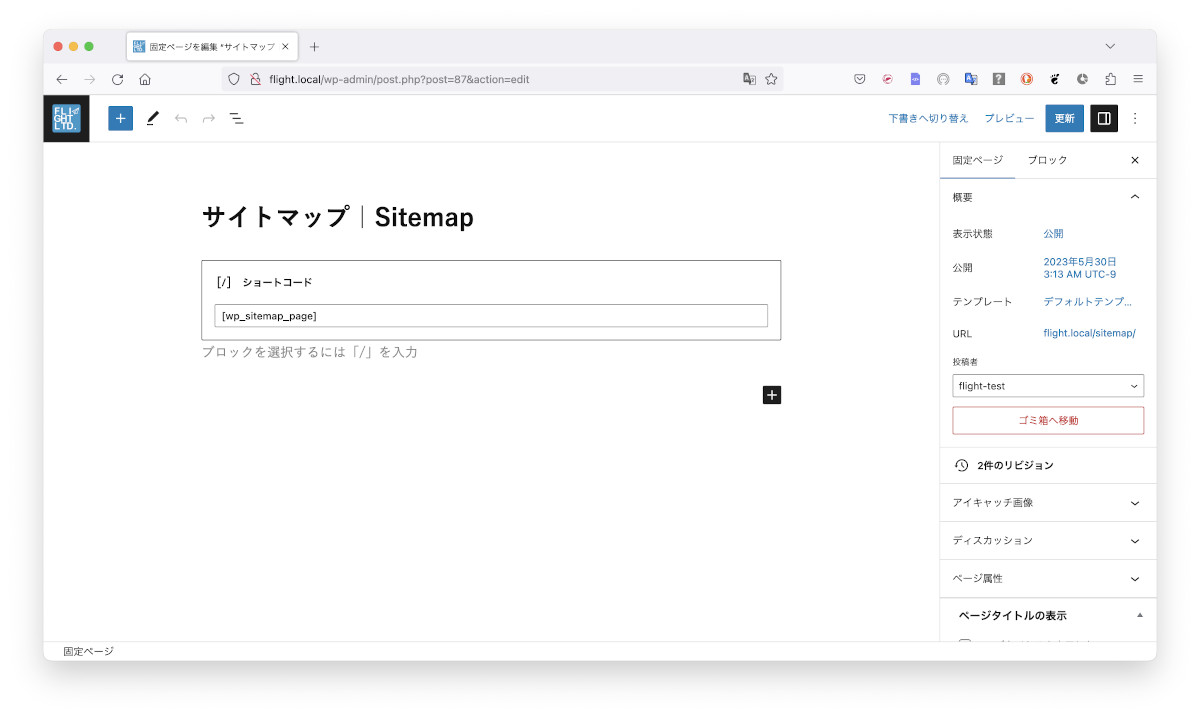The width and height of the screenshot is (1200, 718).
Task: Go back with browser back arrow
Action: tap(61, 79)
